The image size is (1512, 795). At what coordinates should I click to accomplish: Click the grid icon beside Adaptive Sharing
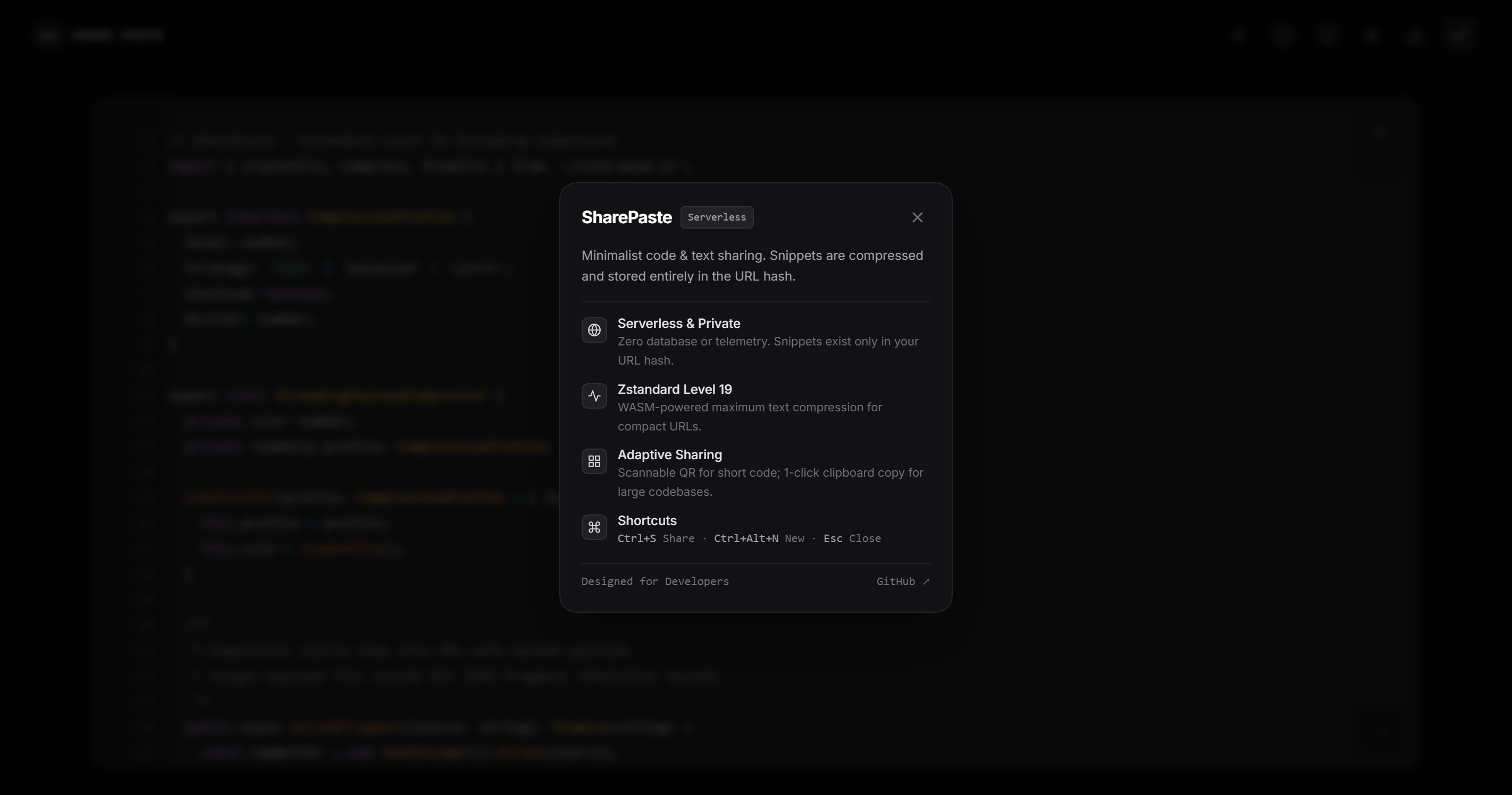[x=594, y=462]
